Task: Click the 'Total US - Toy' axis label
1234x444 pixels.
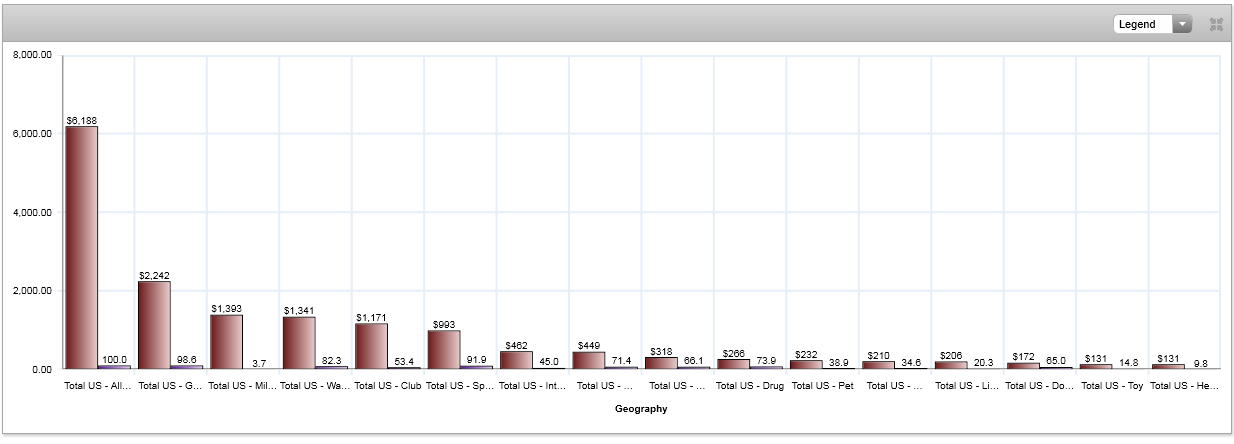Action: (x=1112, y=384)
